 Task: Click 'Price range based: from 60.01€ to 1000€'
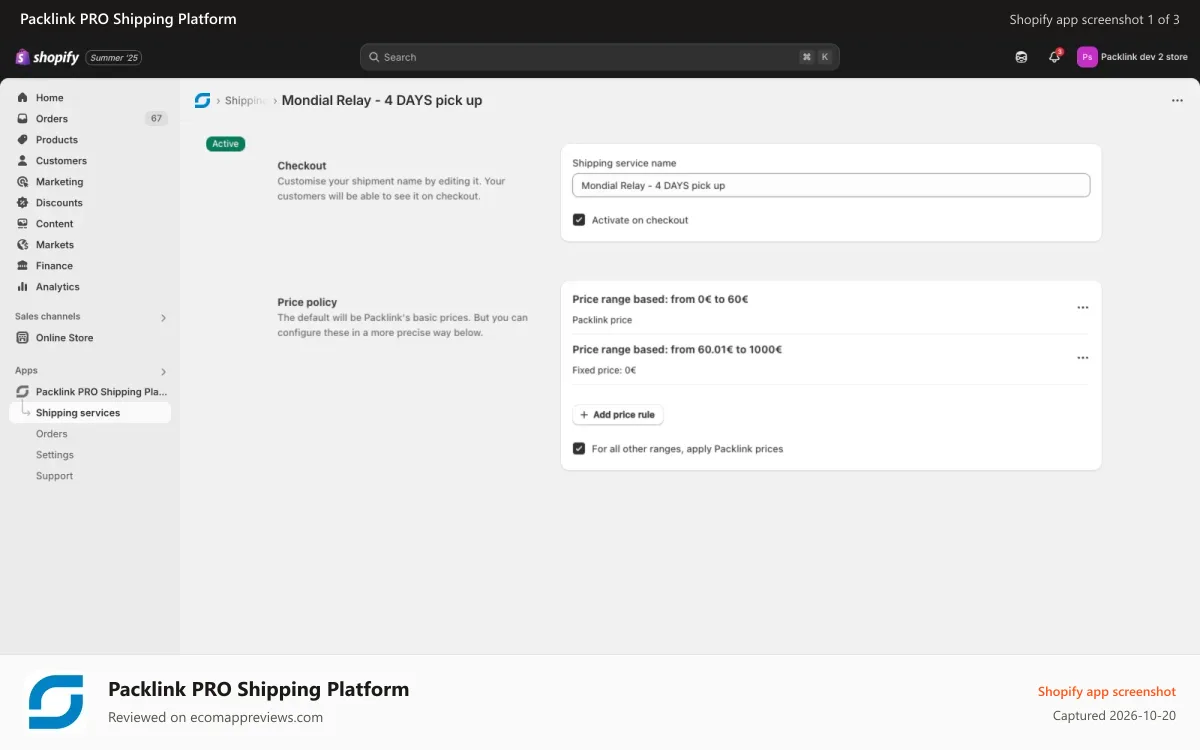click(677, 350)
